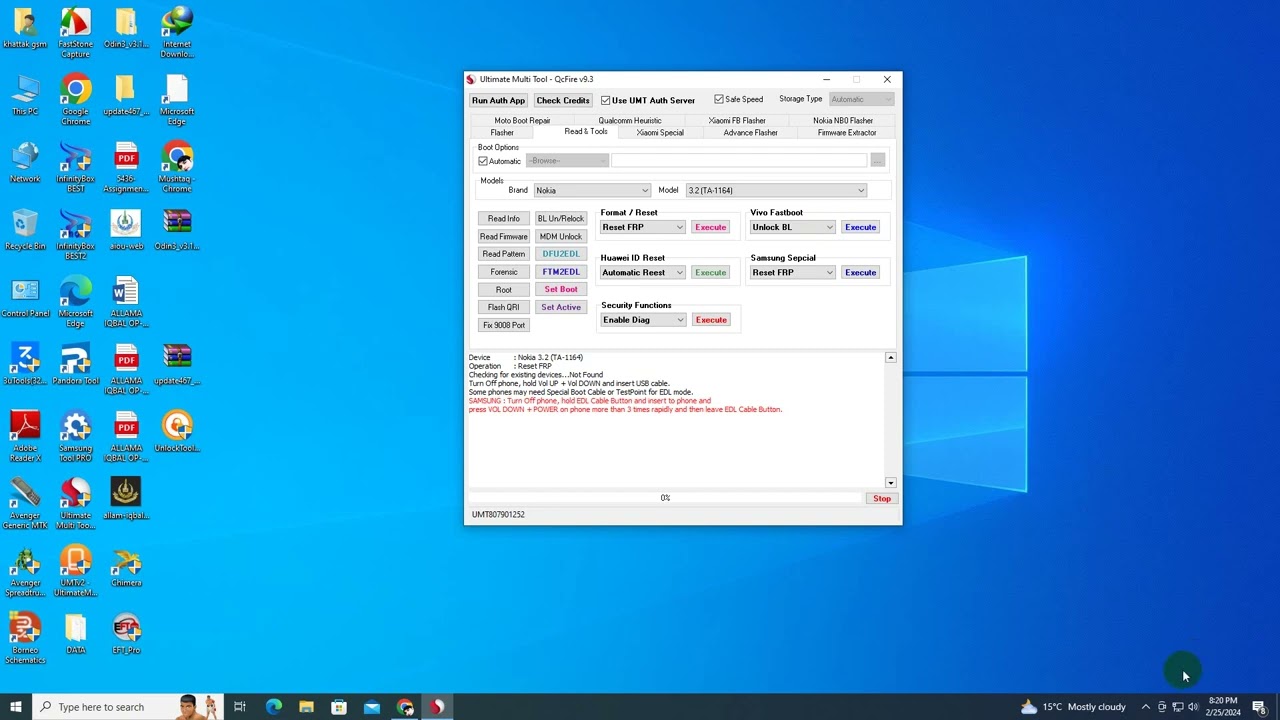Select the Adobe Reader X desktop icon
1280x720 pixels.
[25, 436]
